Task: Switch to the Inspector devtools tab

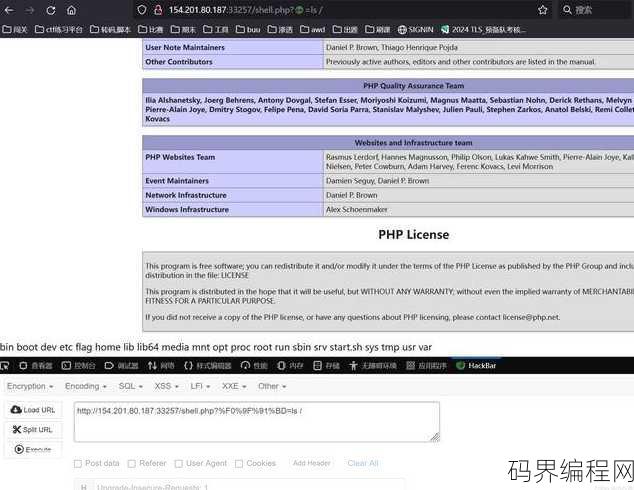Action: (x=36, y=366)
